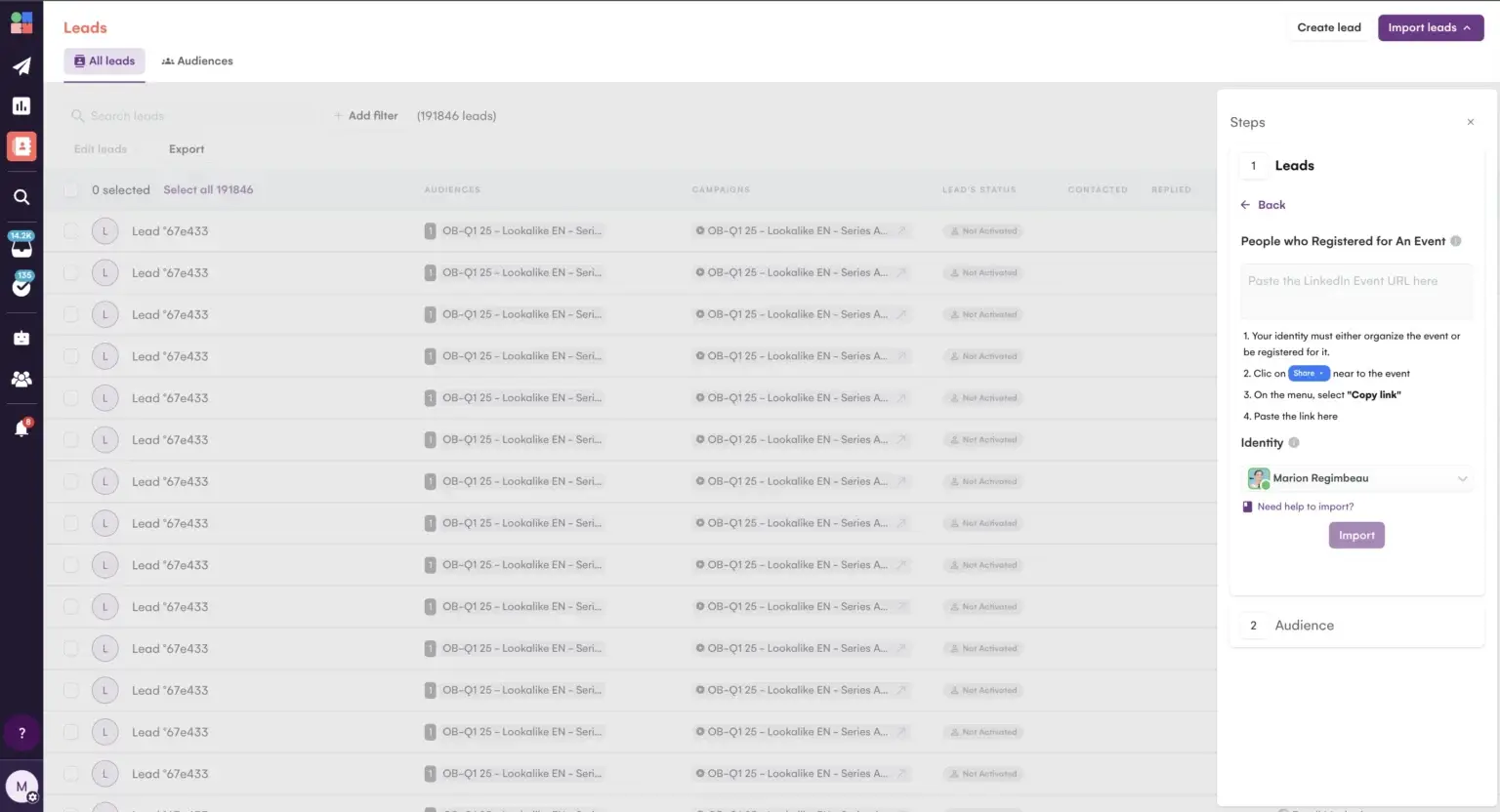Focus the LinkedIn Event URL field
This screenshot has height=812, width=1500.
tap(1356, 291)
